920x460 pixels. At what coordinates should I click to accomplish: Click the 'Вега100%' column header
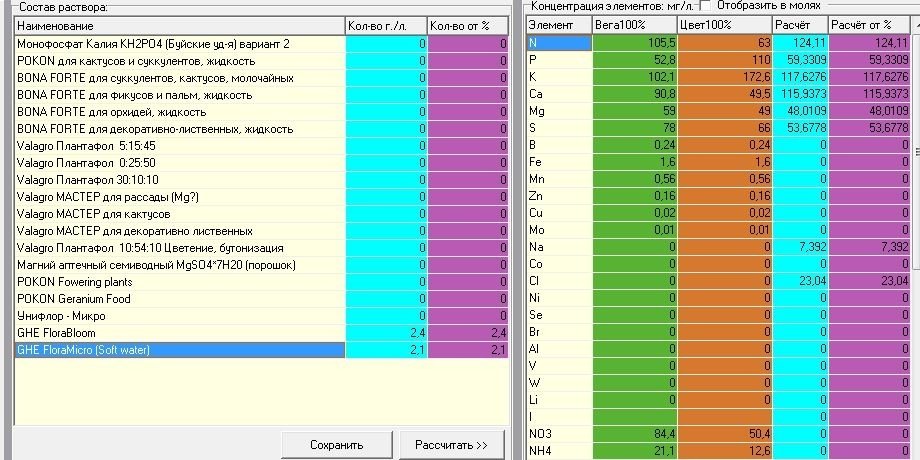click(634, 25)
